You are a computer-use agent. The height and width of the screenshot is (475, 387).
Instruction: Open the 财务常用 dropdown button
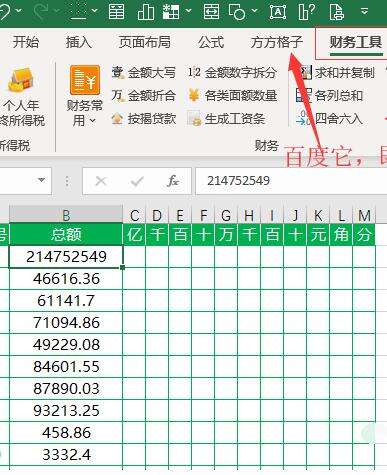point(85,96)
